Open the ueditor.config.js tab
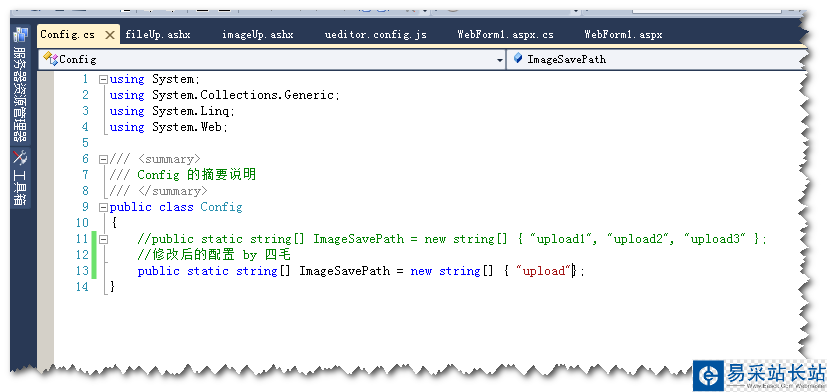The height and width of the screenshot is (392, 827). click(376, 35)
